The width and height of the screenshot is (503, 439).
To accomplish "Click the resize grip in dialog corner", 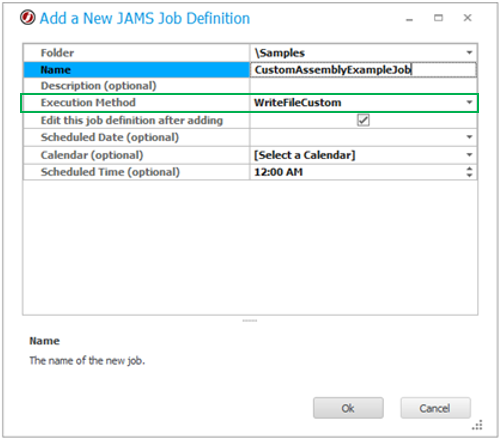I will click(x=477, y=425).
